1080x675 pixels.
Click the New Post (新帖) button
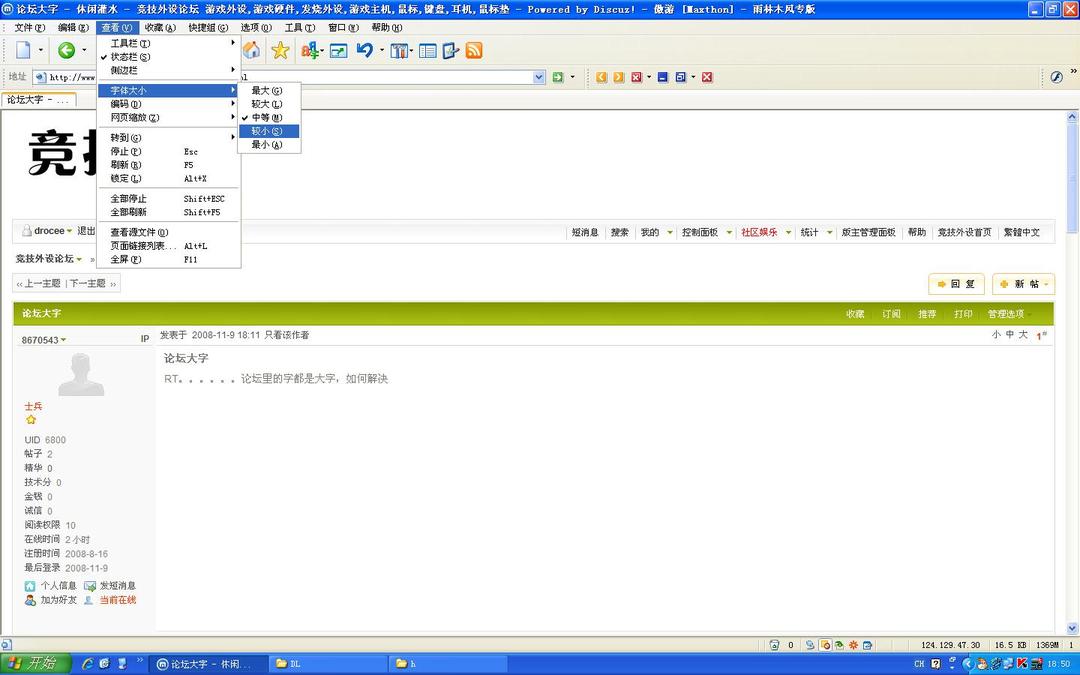point(1023,284)
